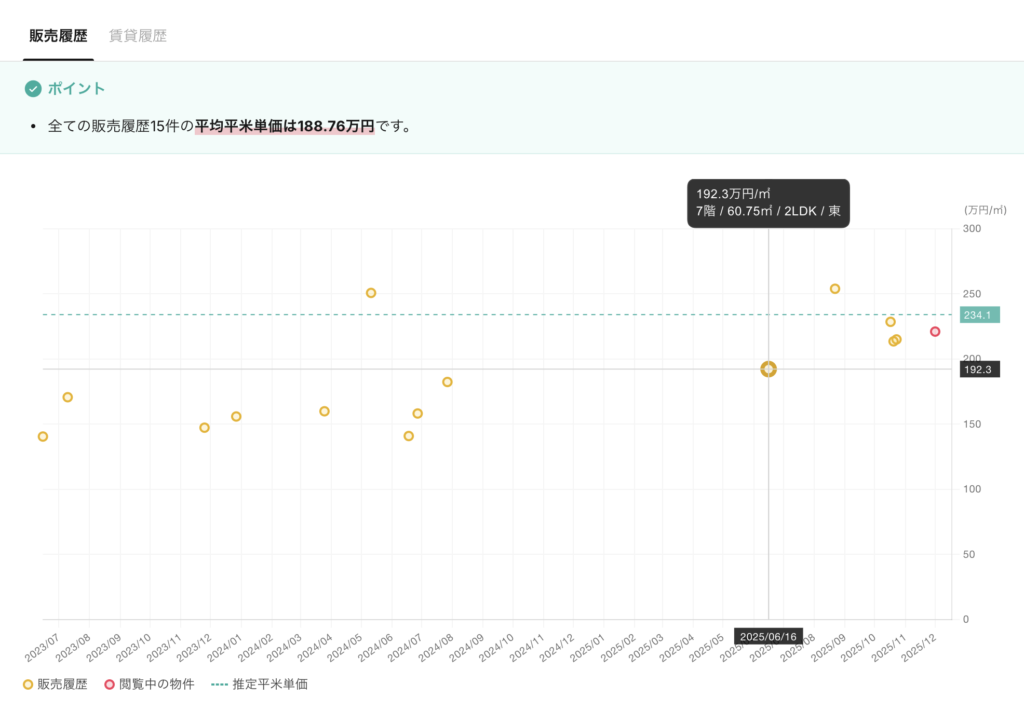Toggle 販売履歴 series in chart legend

(x=55, y=685)
